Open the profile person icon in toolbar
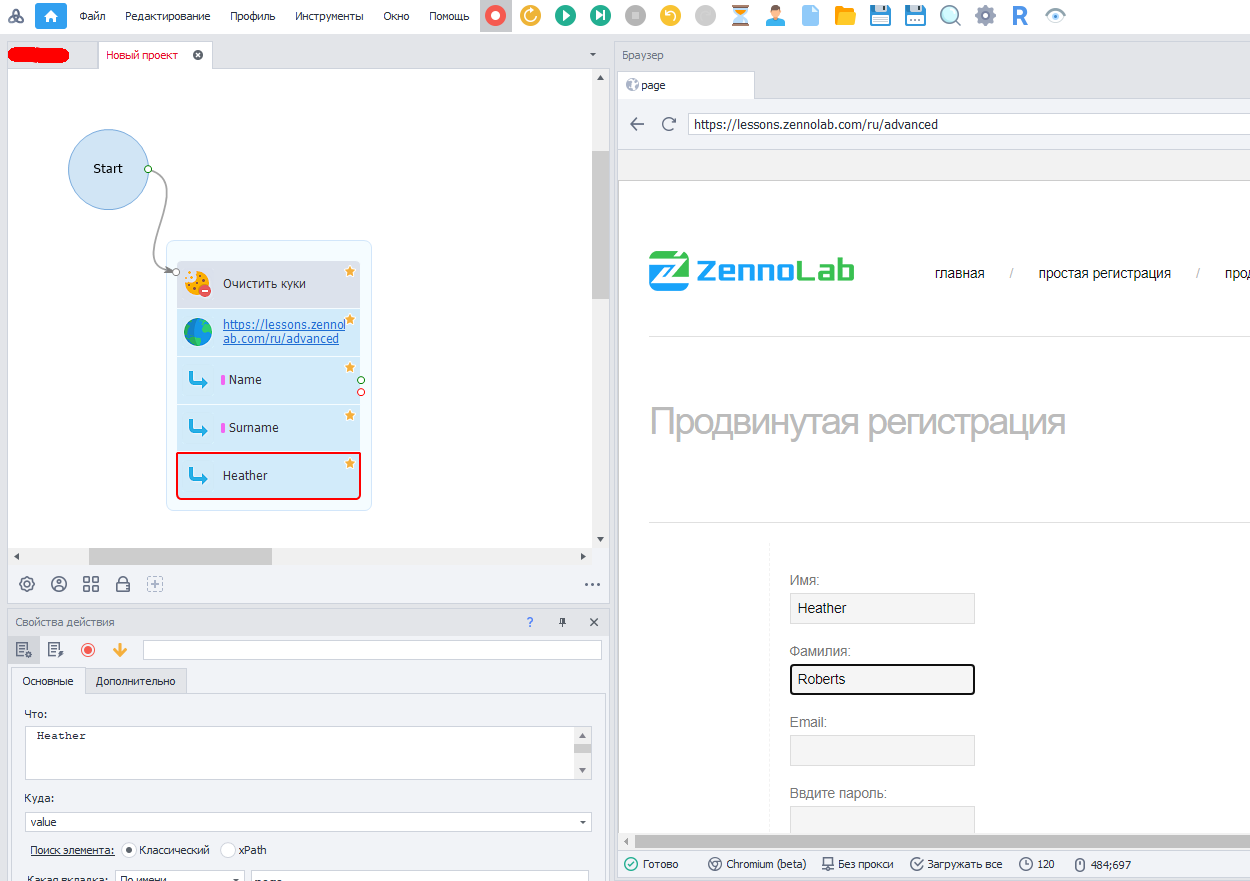This screenshot has height=881, width=1250. (775, 15)
